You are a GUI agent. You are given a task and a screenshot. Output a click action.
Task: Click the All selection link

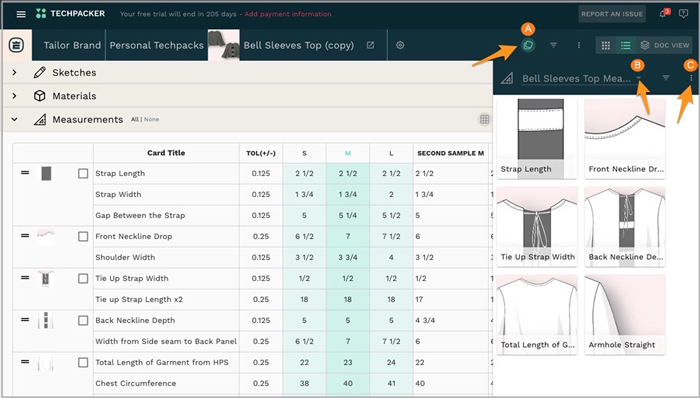click(x=134, y=119)
